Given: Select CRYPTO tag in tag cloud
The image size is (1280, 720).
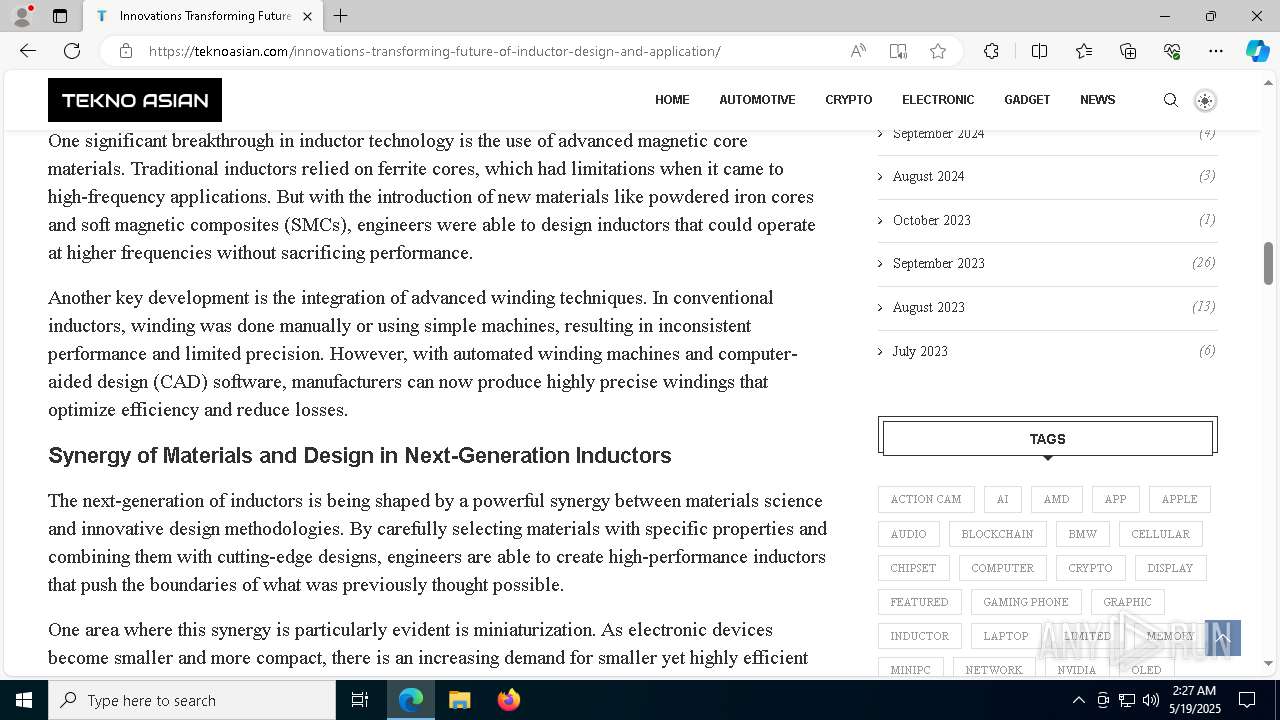Looking at the screenshot, I should (1090, 568).
